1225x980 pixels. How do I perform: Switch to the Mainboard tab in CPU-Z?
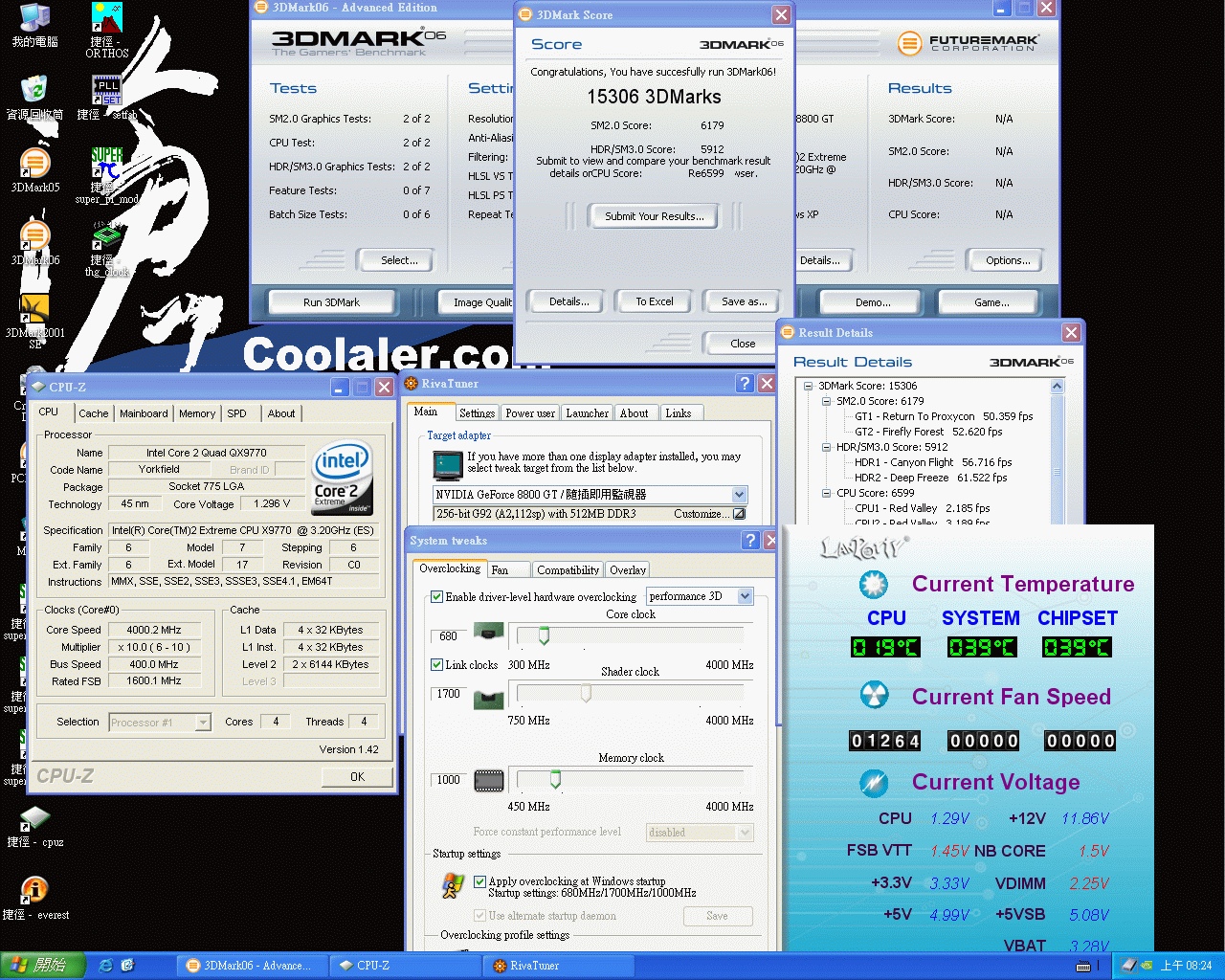coord(144,413)
